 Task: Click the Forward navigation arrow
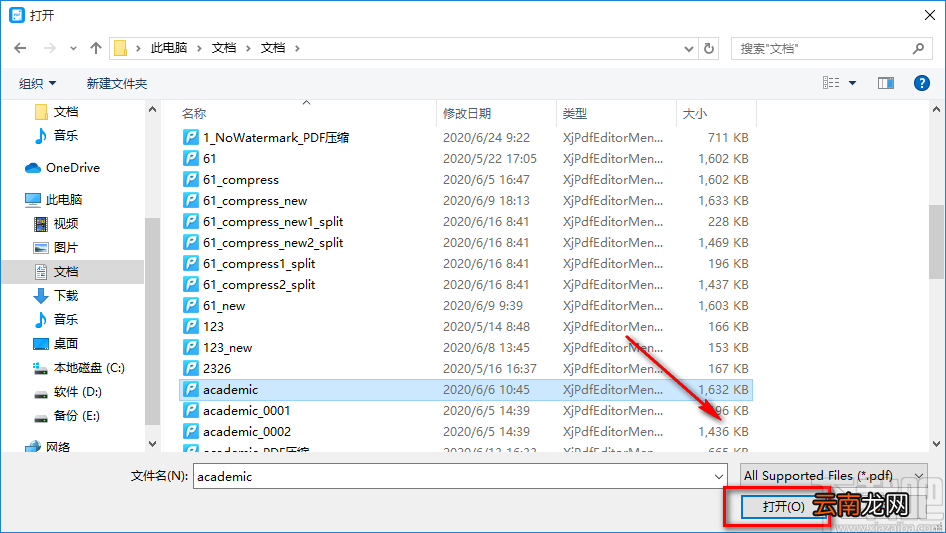click(49, 48)
